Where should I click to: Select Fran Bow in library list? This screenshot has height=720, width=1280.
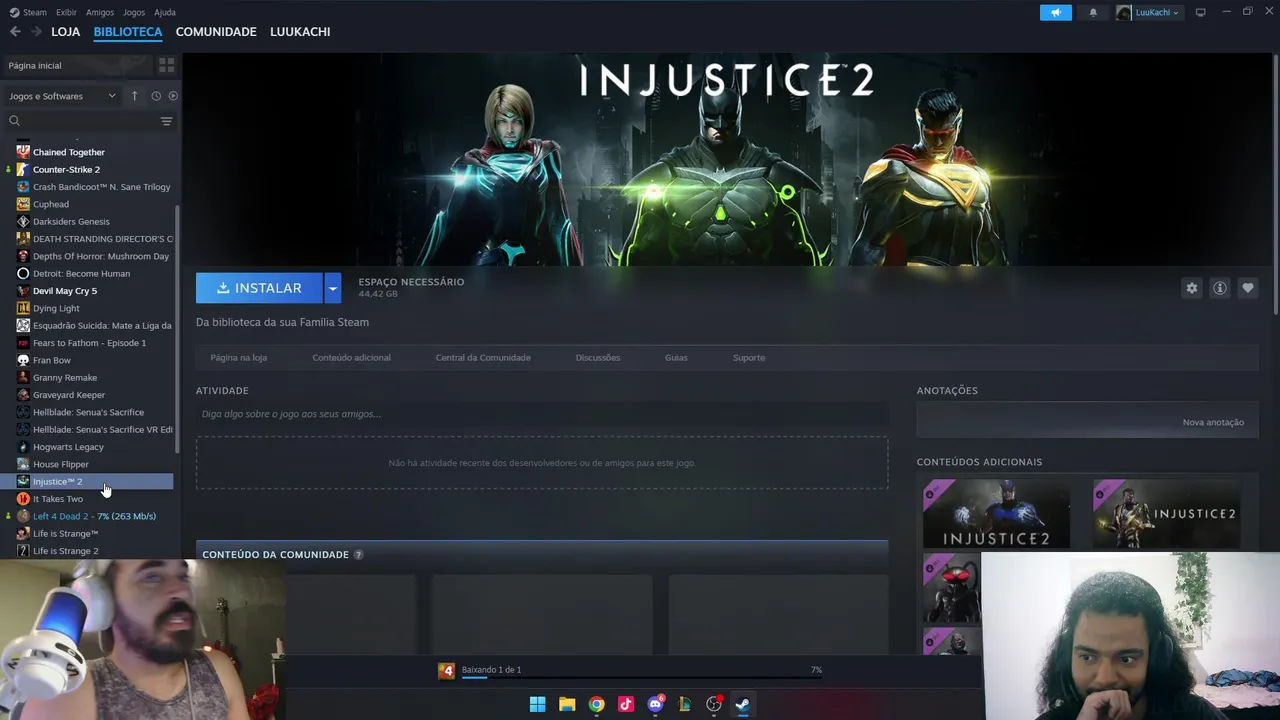pos(52,360)
